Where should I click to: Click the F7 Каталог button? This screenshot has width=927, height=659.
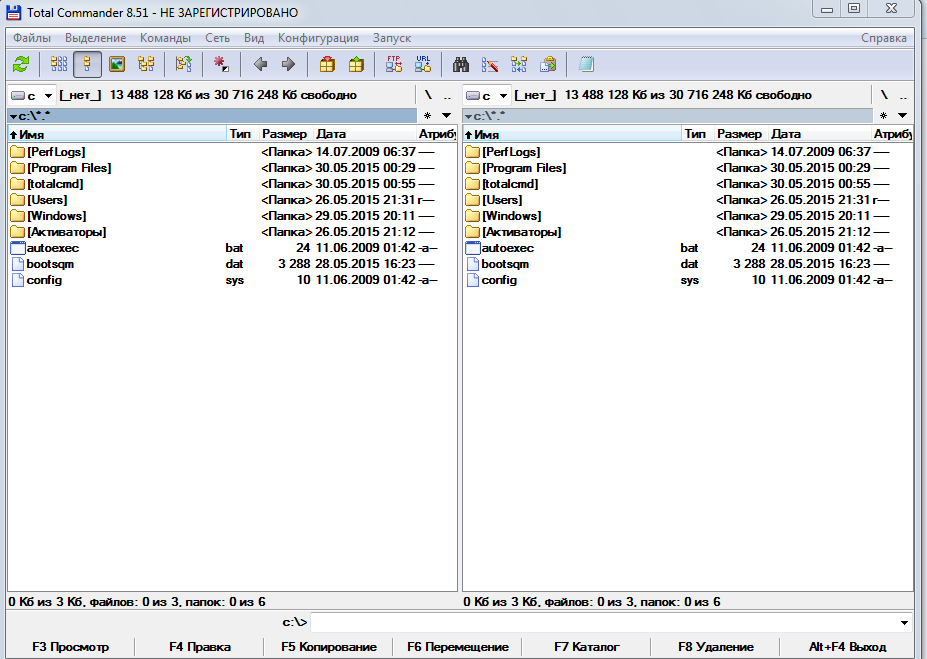tap(586, 647)
